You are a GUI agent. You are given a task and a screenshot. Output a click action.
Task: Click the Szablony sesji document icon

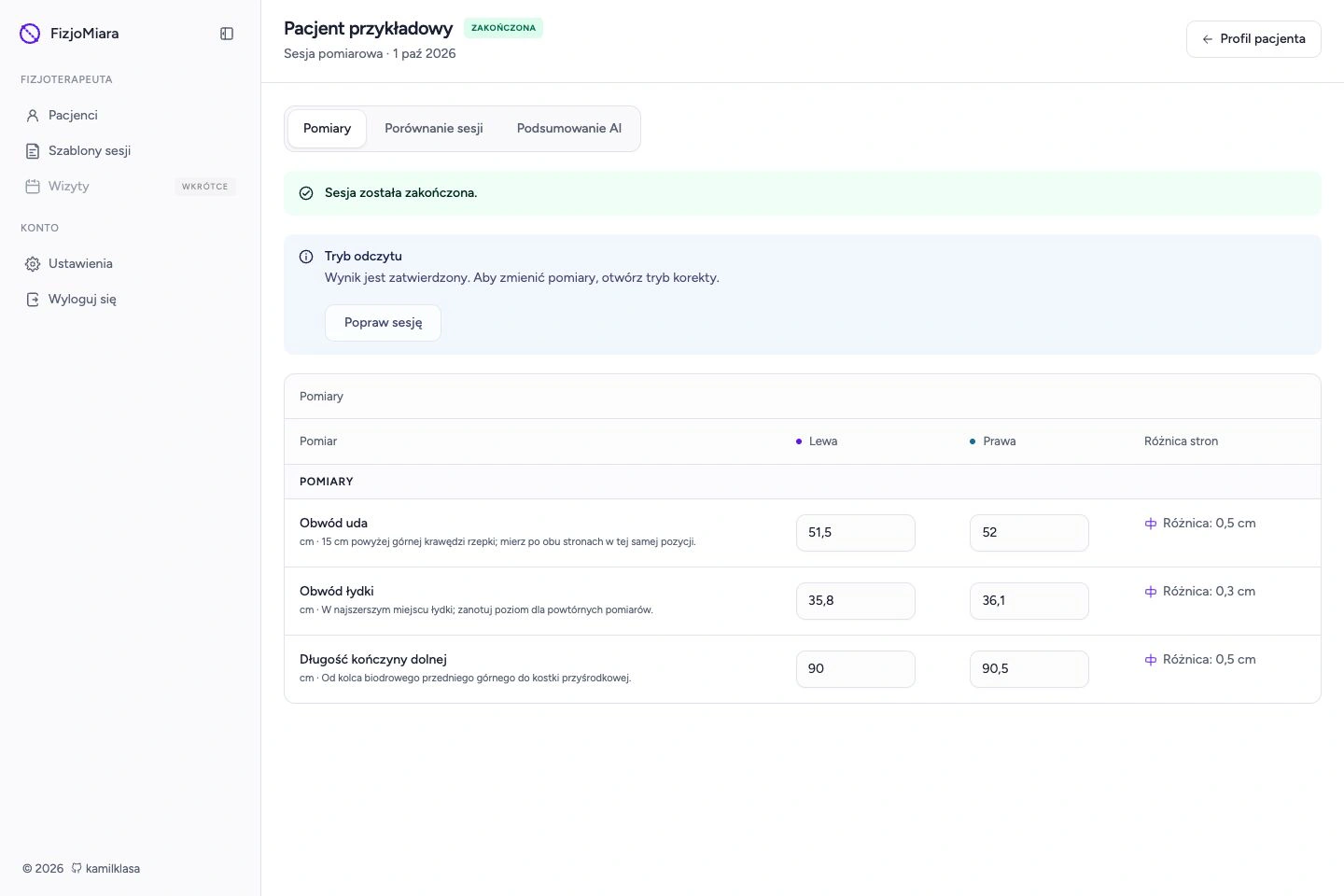click(33, 151)
